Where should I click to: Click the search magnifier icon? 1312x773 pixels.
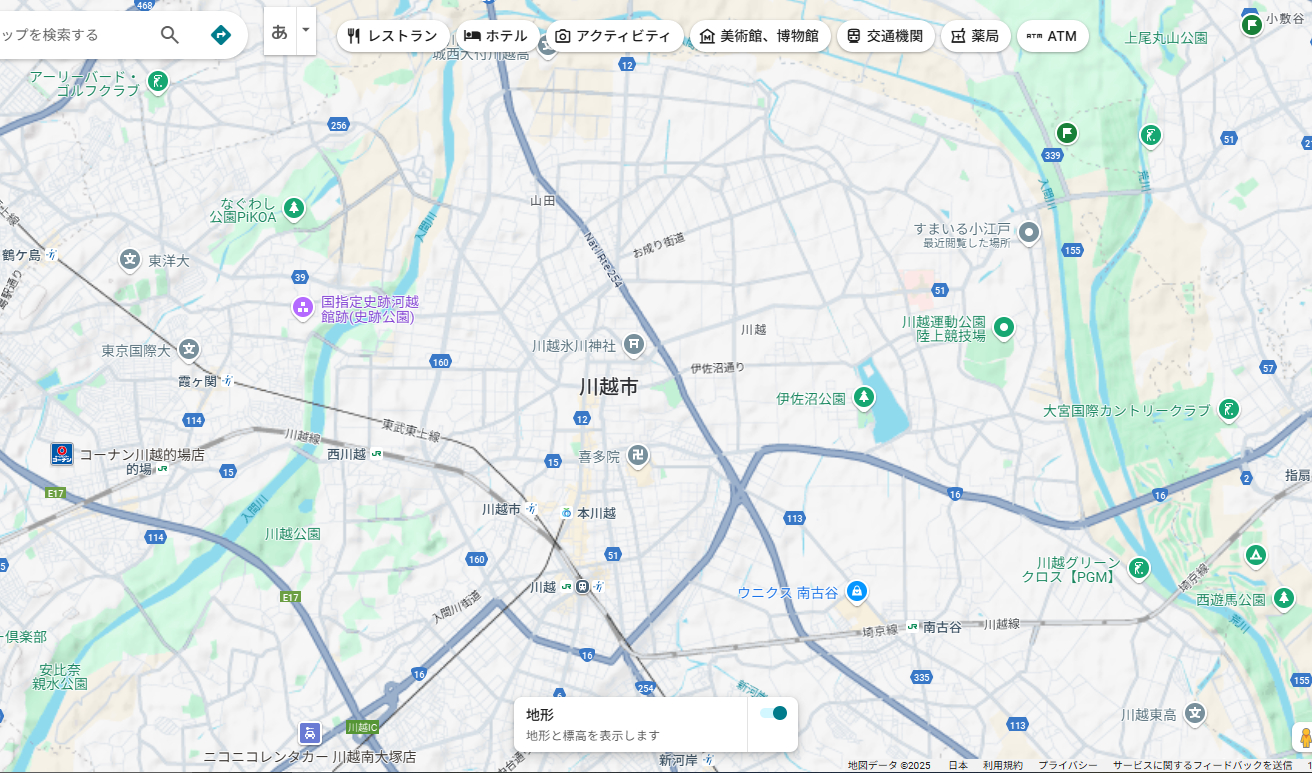pyautogui.click(x=169, y=34)
